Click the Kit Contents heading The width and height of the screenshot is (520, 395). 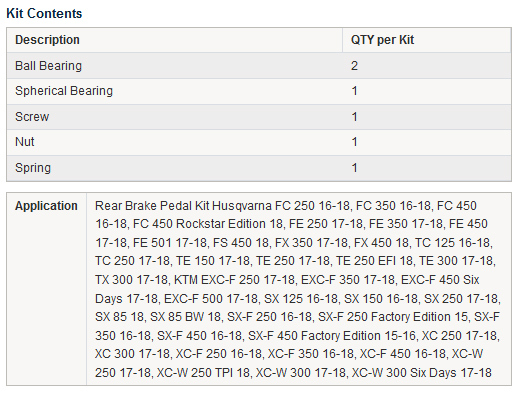(x=44, y=13)
